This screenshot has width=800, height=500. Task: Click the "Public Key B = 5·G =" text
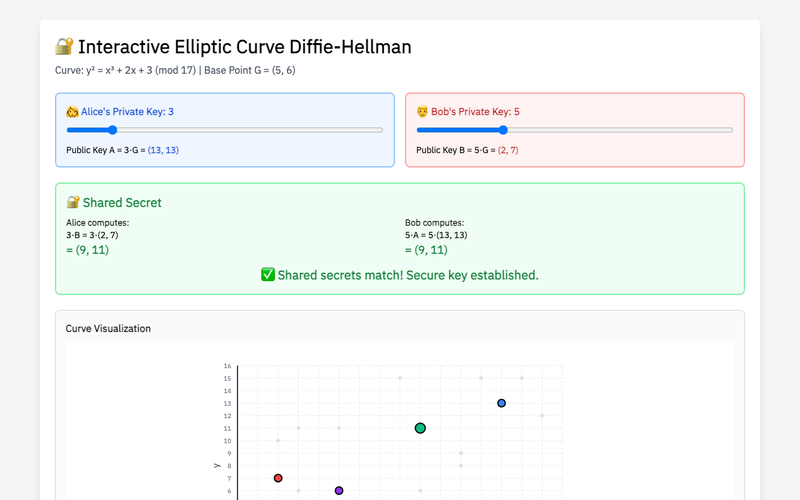pos(456,150)
